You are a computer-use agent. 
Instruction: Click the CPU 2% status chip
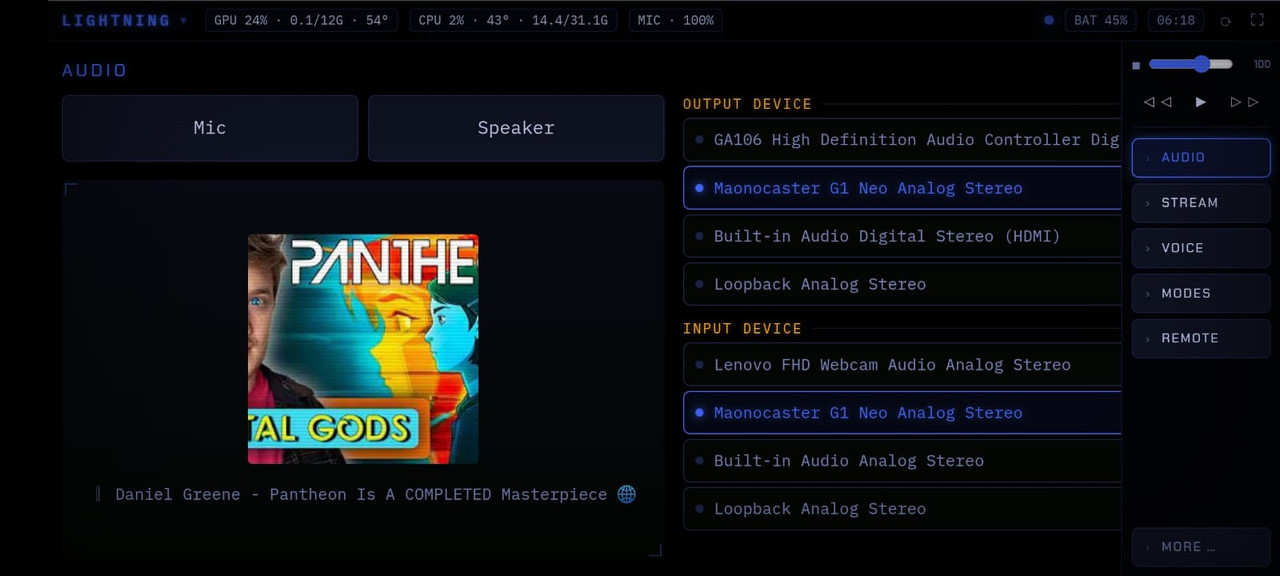514,20
